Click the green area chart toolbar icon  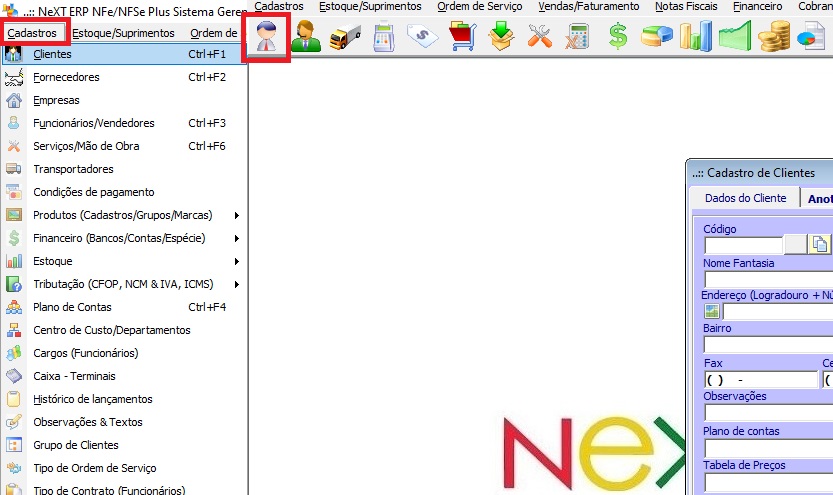pyautogui.click(x=735, y=36)
